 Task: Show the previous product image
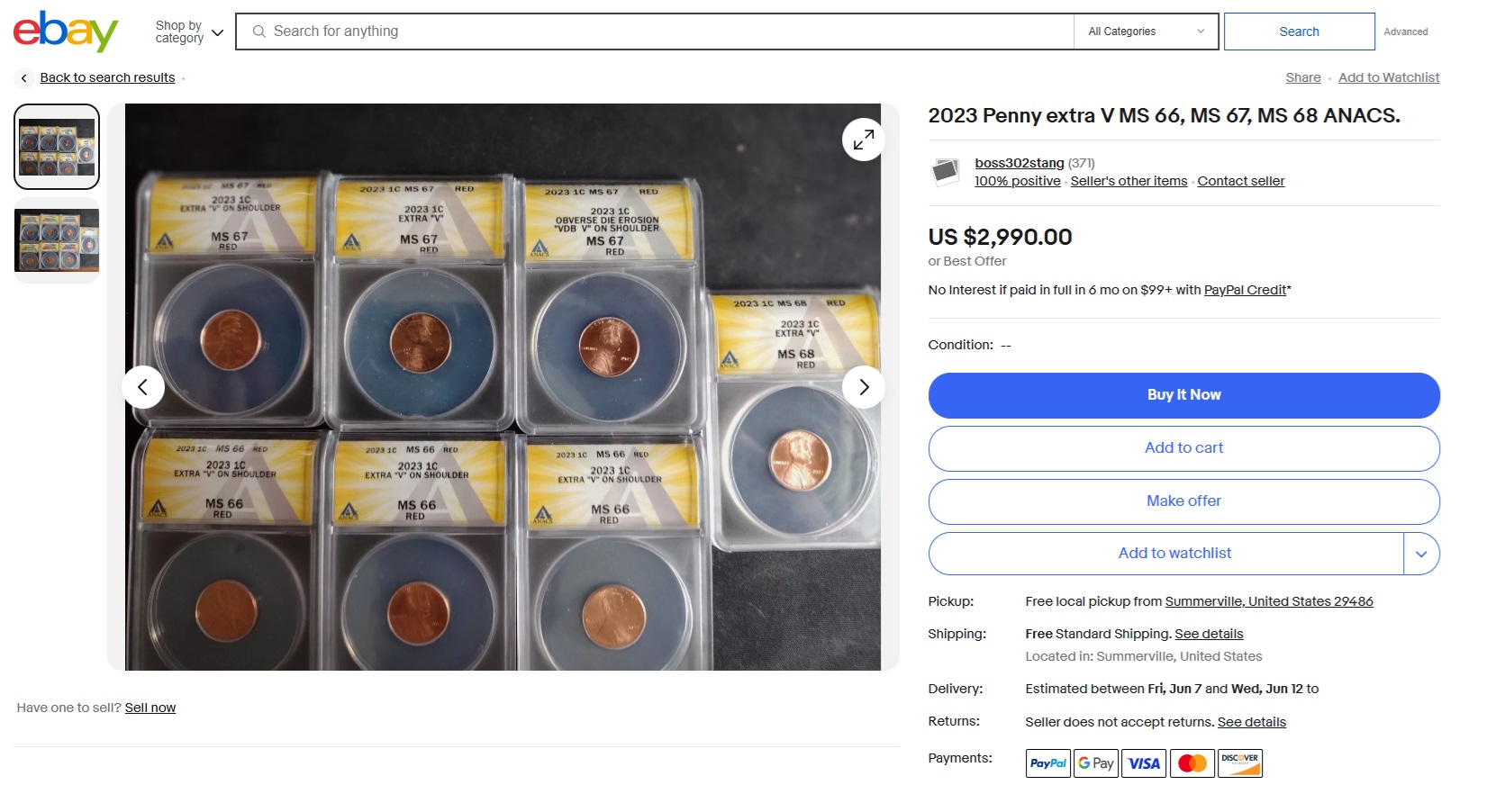[x=143, y=387]
